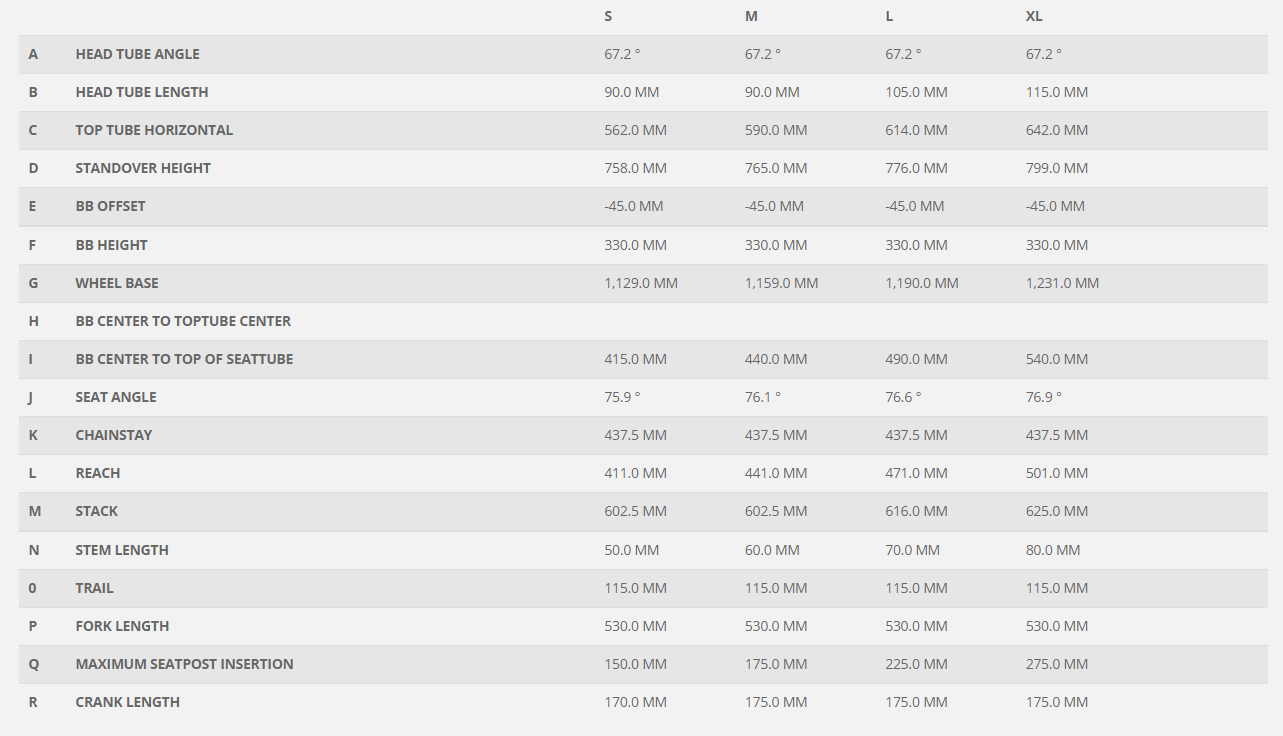Select BB CENTER TO TOPTUBE CENTER label

184,321
